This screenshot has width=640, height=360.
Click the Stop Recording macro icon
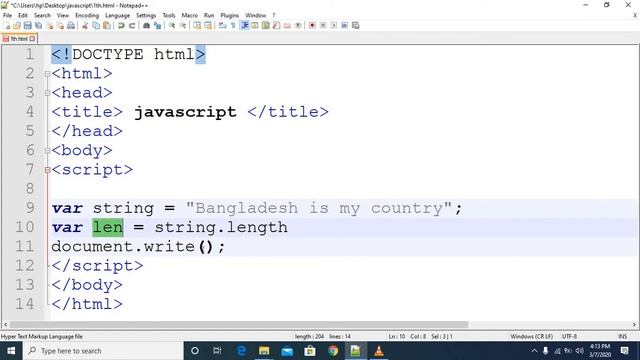(x=323, y=26)
